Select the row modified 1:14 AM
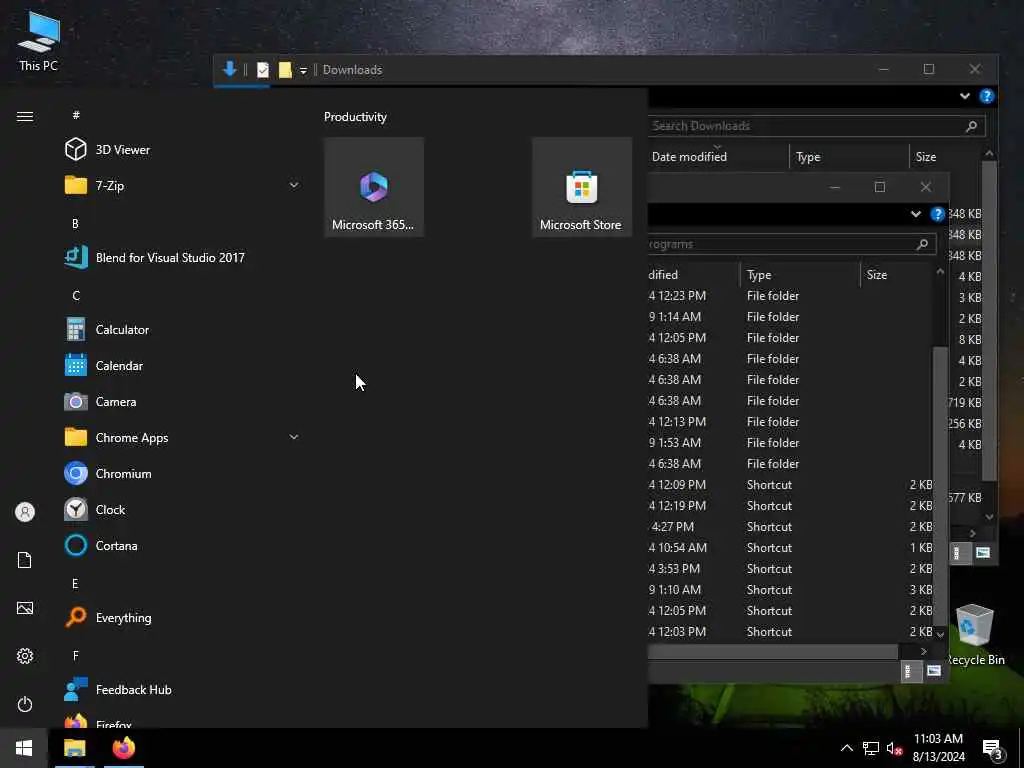Viewport: 1024px width, 768px height. point(790,317)
